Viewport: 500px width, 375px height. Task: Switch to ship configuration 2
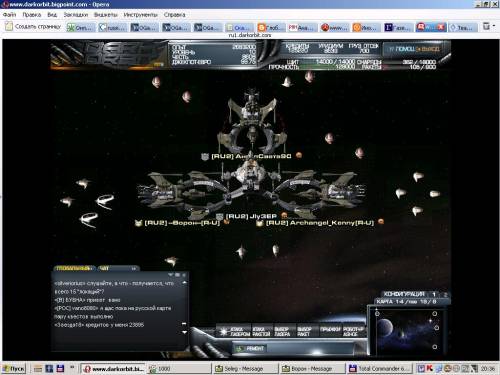point(445,294)
